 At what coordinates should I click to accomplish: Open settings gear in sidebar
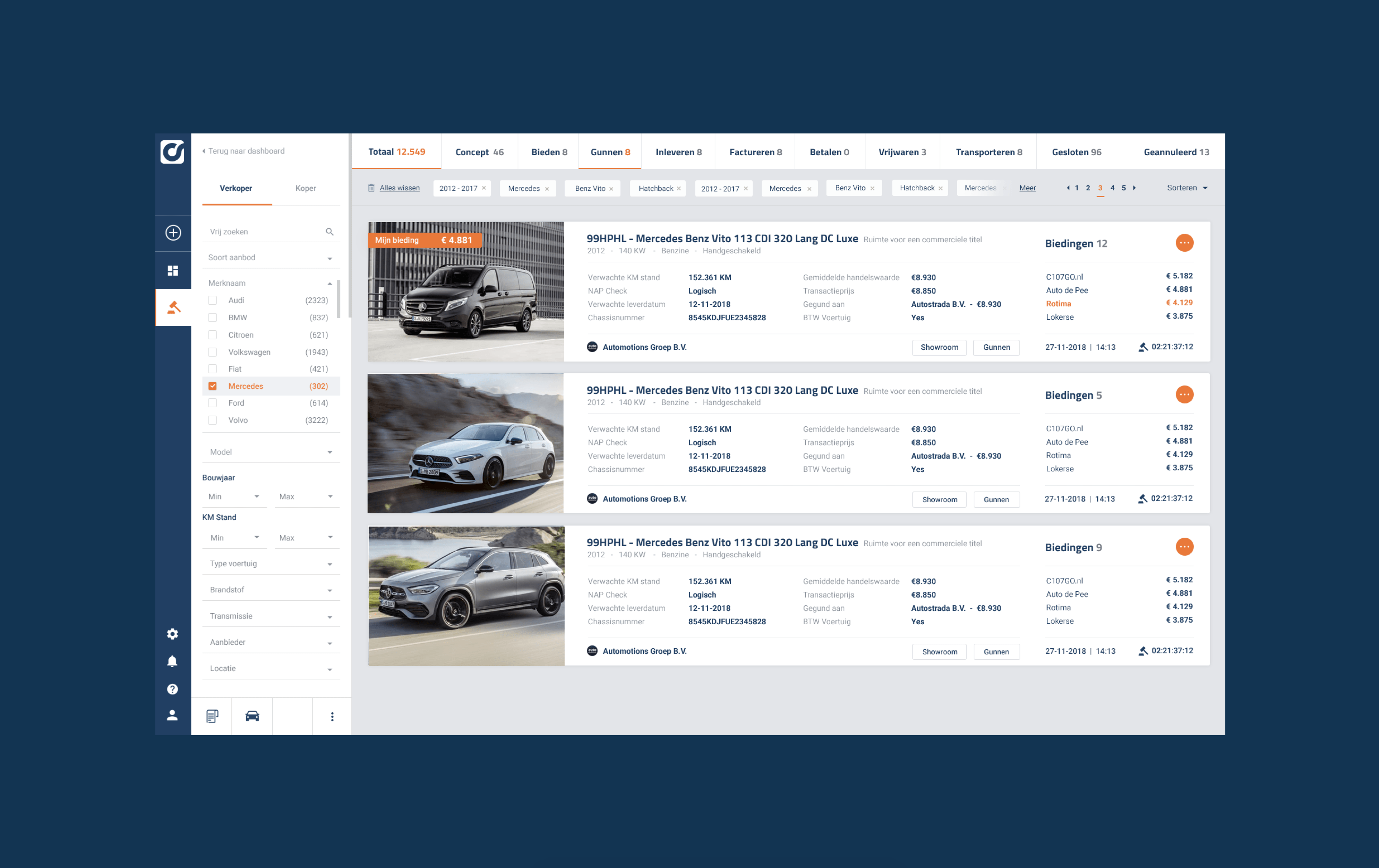pyautogui.click(x=172, y=634)
